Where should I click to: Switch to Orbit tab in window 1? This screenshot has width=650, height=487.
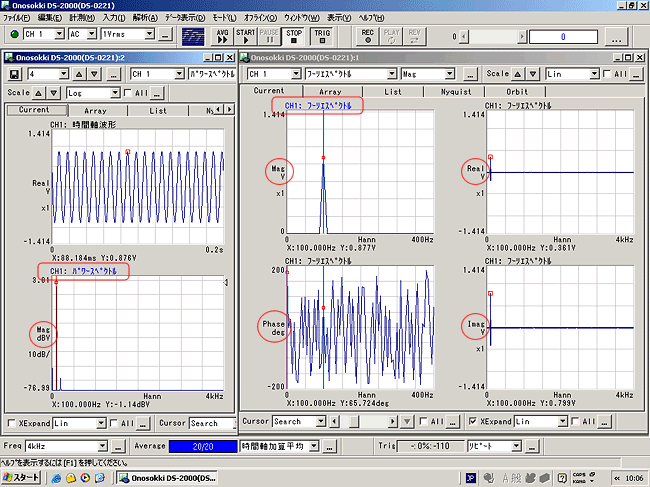pos(517,92)
